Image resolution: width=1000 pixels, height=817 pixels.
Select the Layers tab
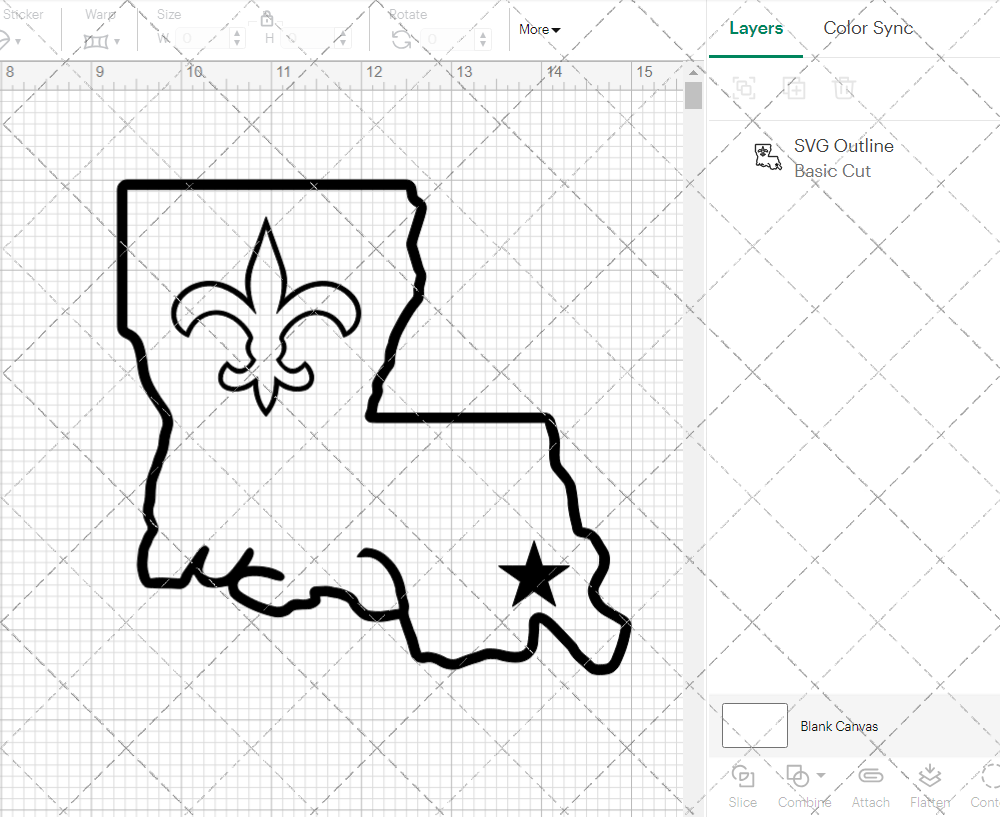click(x=756, y=28)
